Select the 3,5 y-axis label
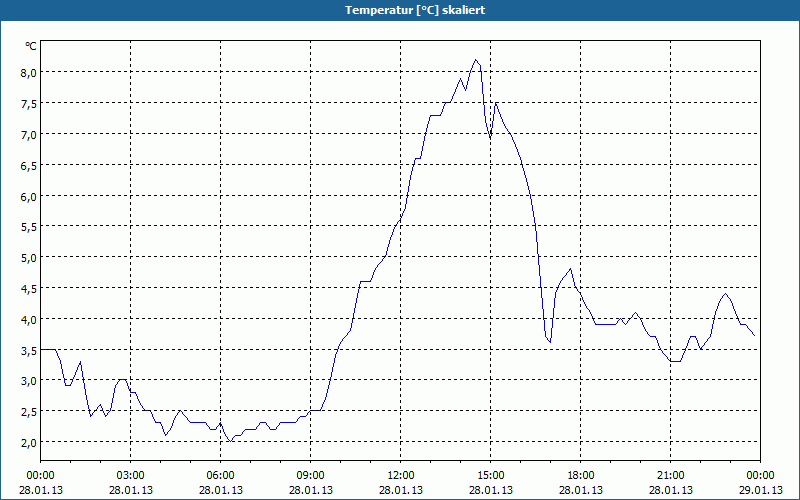This screenshot has height=500, width=800. [x=29, y=351]
